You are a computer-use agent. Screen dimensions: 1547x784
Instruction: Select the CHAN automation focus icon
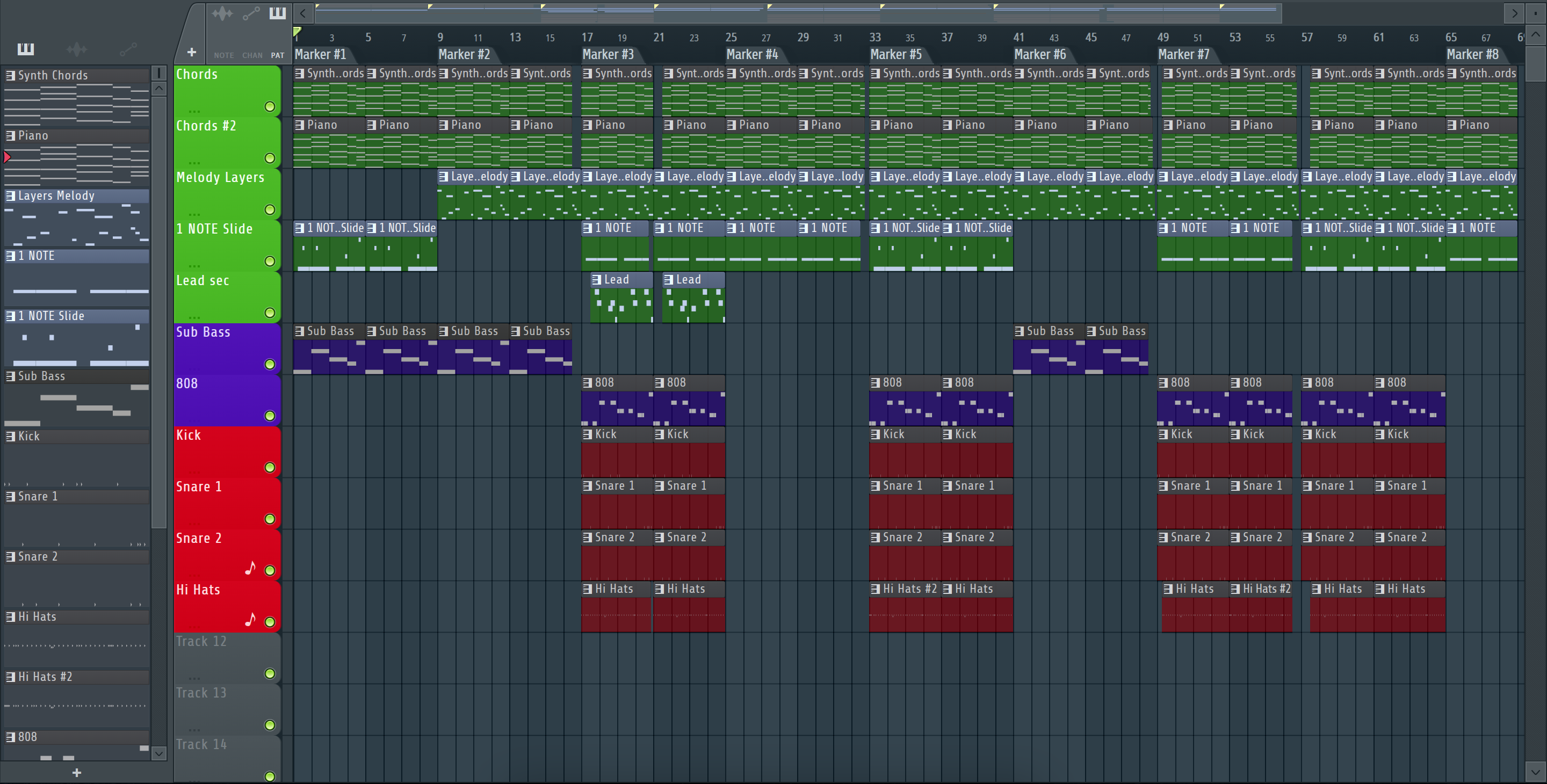click(251, 14)
